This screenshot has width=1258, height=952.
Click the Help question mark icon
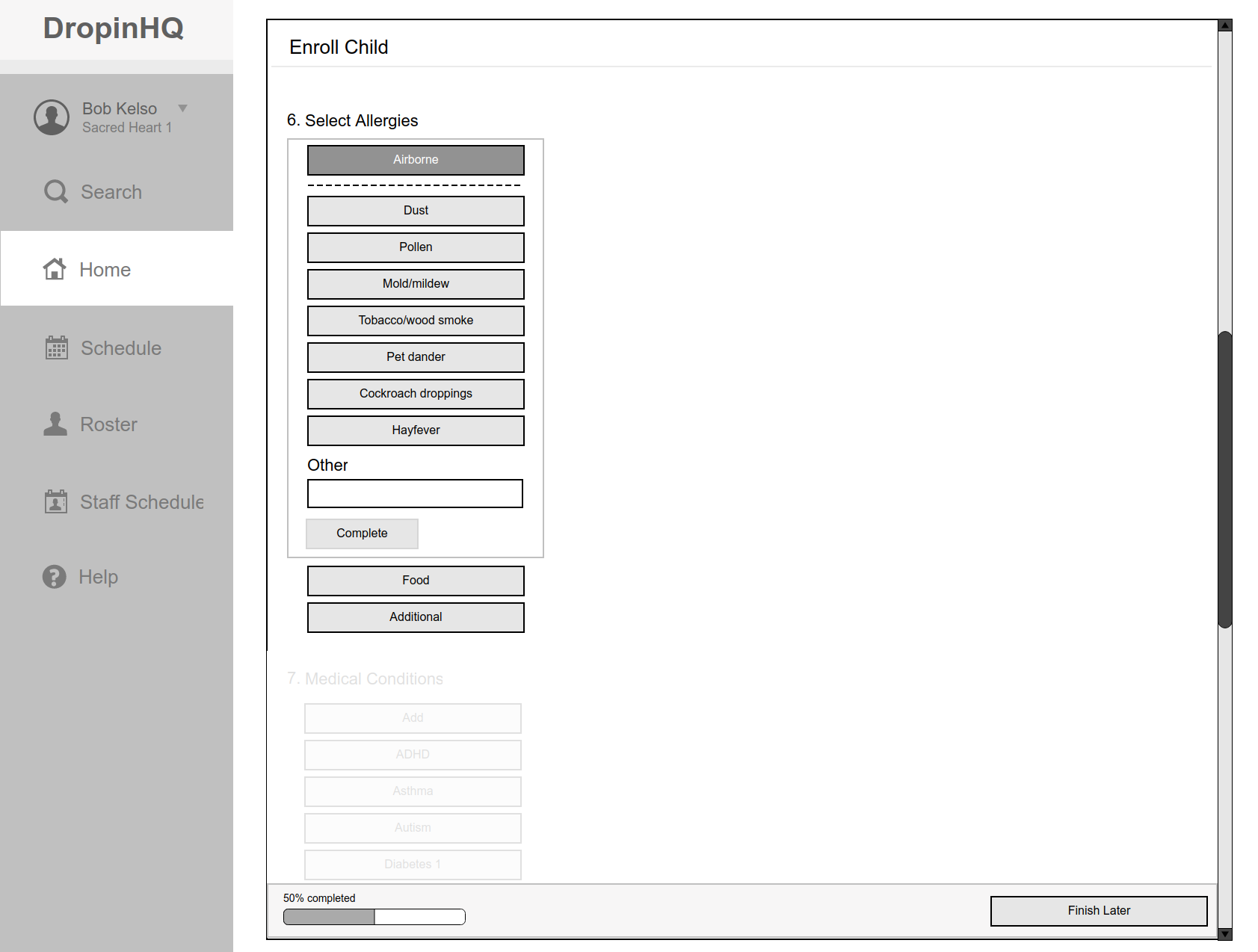(x=55, y=577)
